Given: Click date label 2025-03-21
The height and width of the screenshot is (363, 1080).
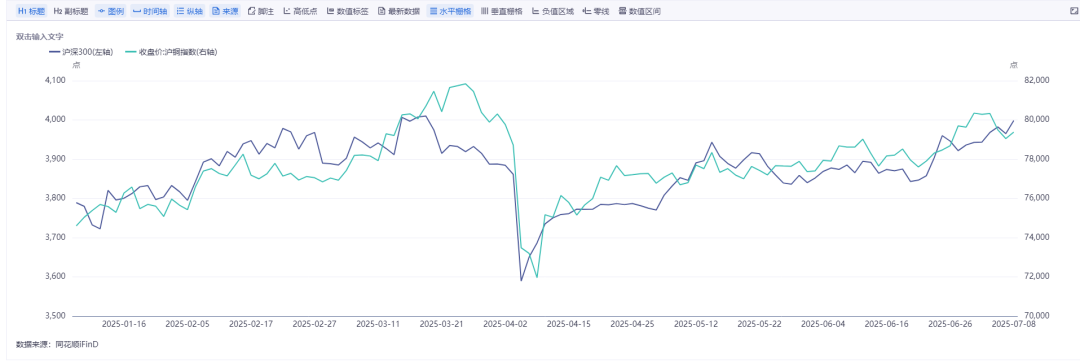Looking at the screenshot, I should [442, 323].
